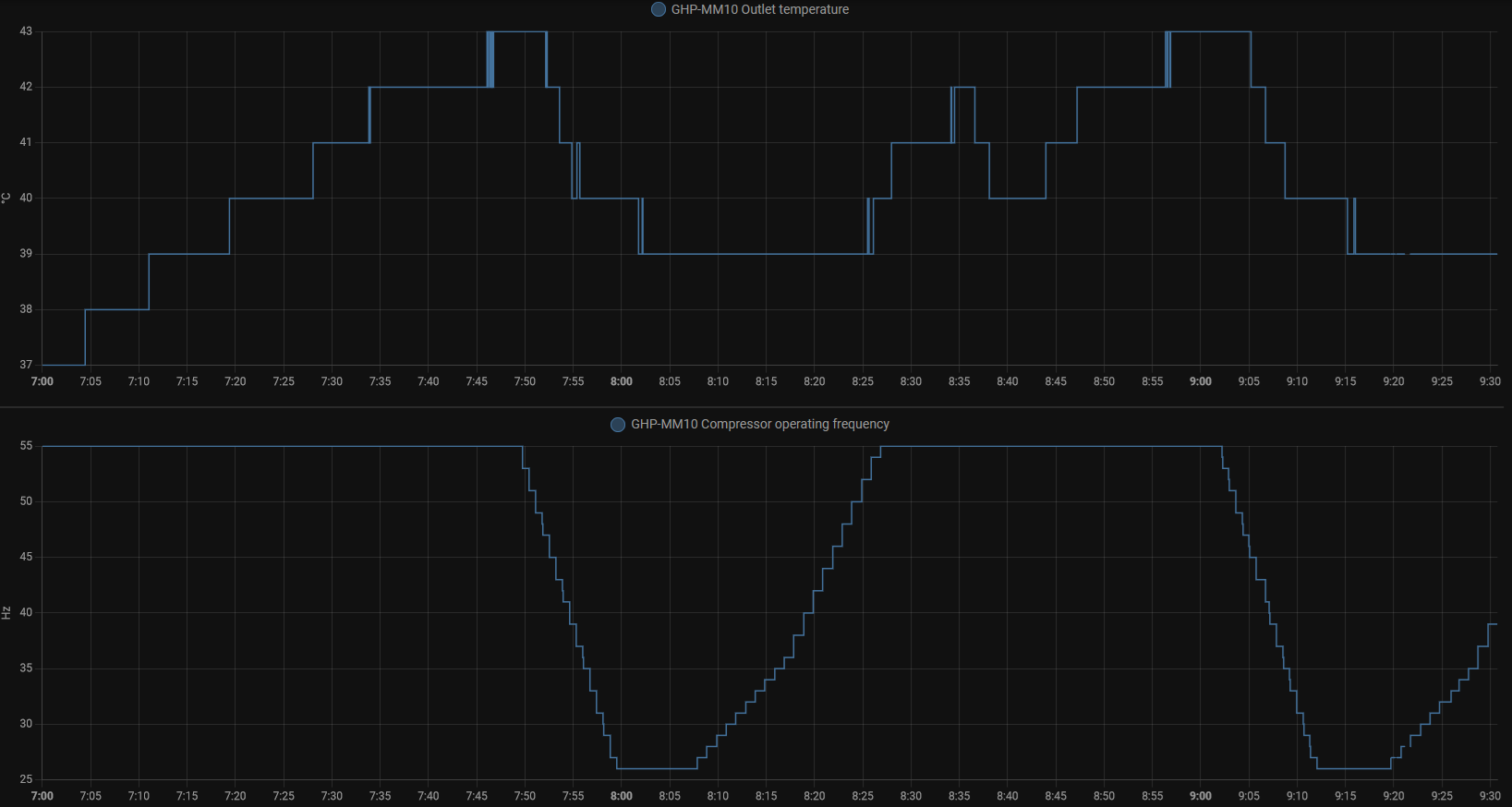This screenshot has height=807, width=1512.
Task: Click the Outlet temperature legend color dot
Action: (x=659, y=9)
